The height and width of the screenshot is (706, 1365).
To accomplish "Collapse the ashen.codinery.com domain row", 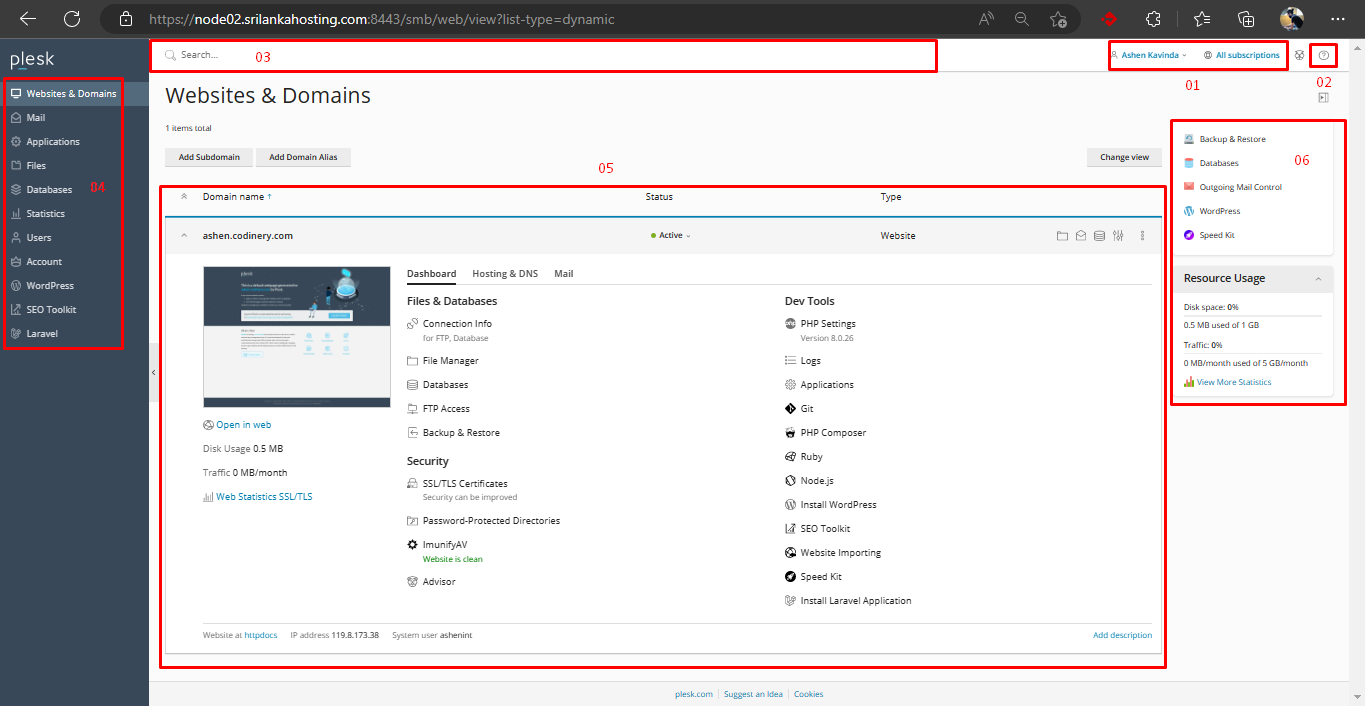I will pos(183,236).
